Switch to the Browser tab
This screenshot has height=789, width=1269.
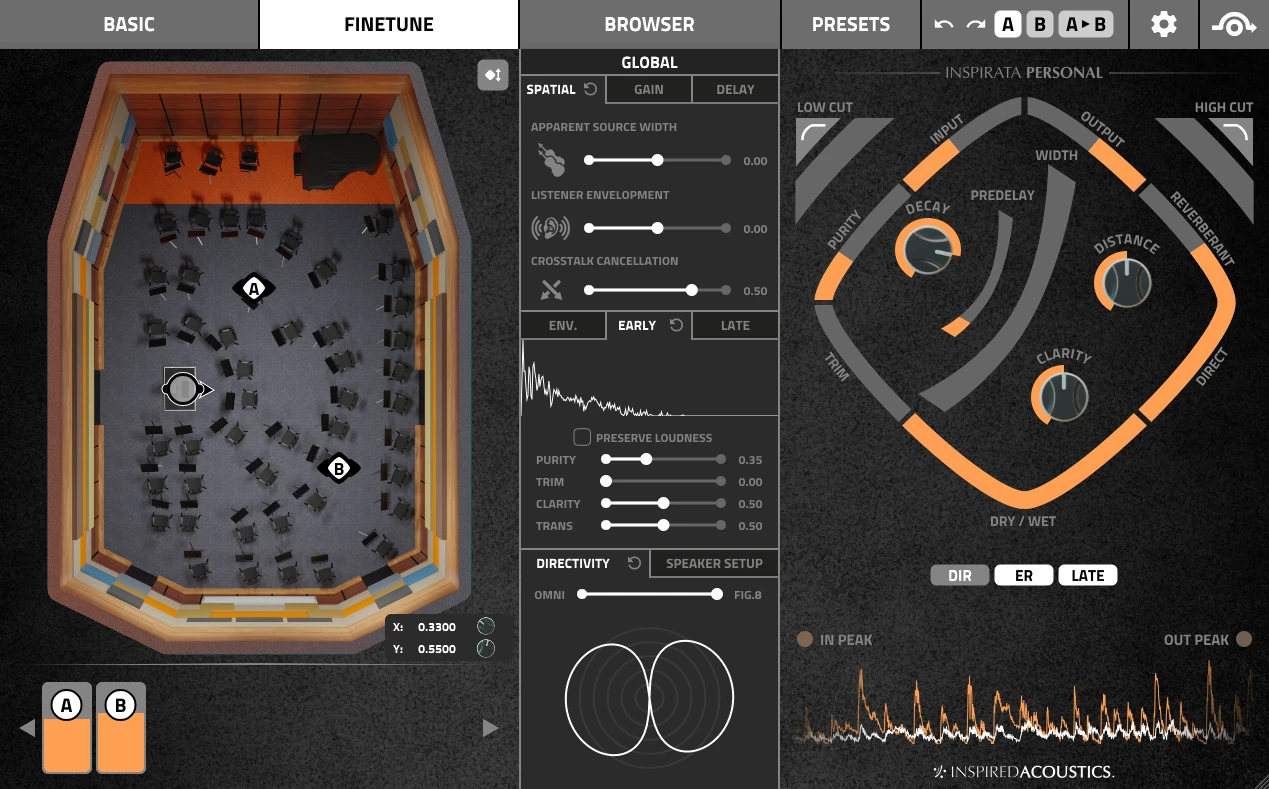pyautogui.click(x=649, y=24)
